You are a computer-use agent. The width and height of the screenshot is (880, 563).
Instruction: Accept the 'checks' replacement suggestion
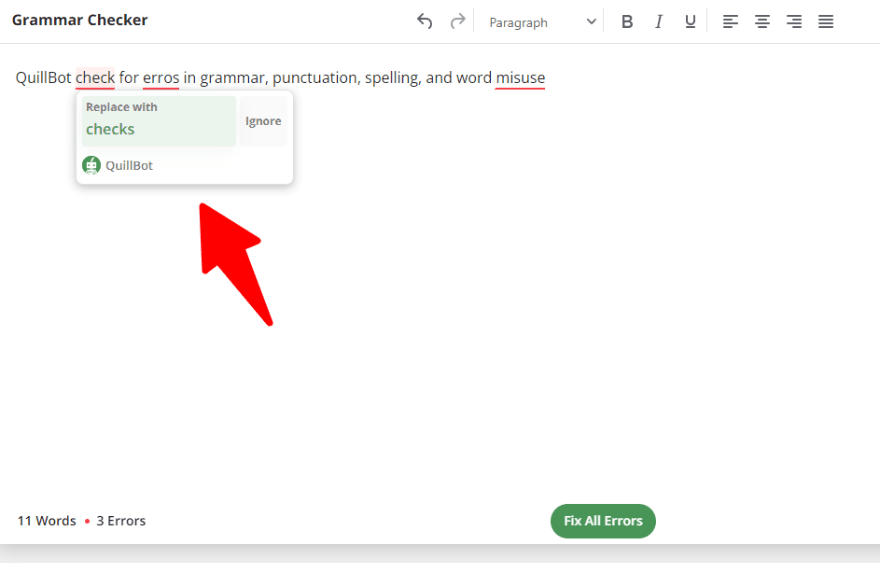pos(158,121)
